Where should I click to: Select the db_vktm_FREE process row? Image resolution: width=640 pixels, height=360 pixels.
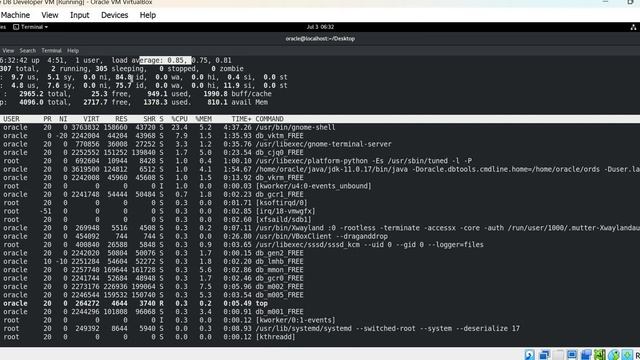[x=320, y=136]
